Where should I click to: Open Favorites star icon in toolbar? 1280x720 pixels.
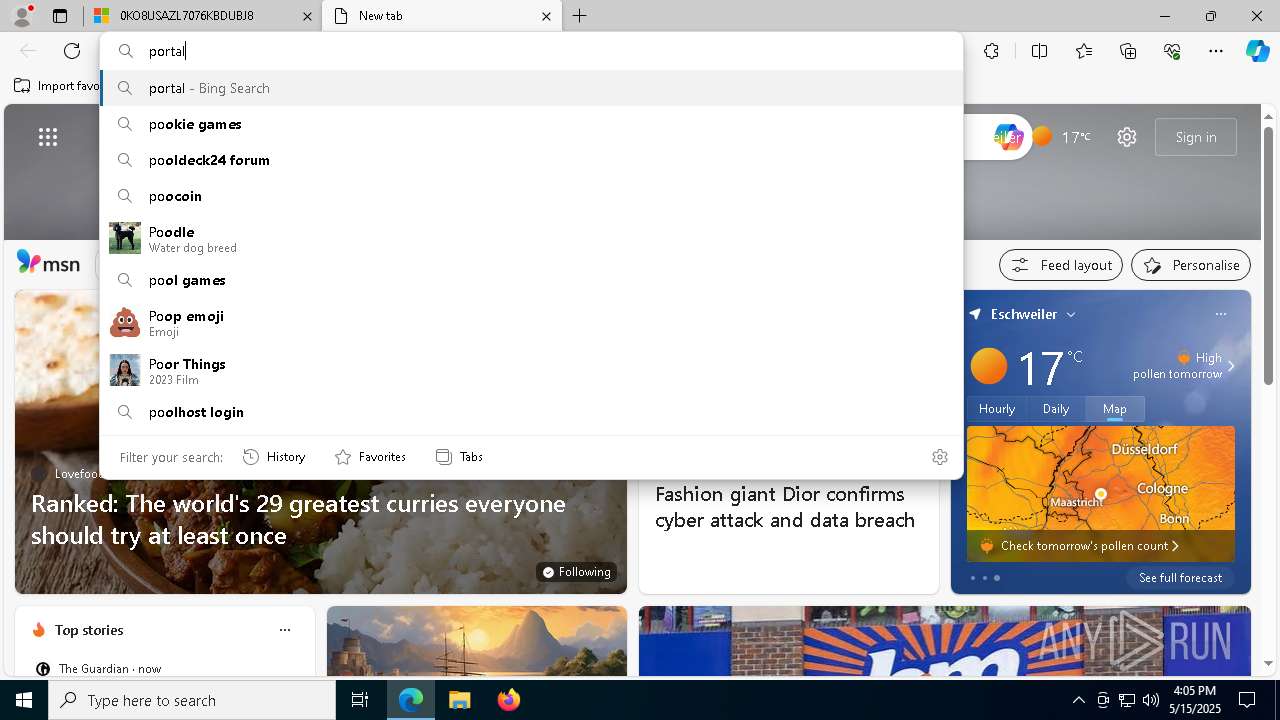1084,51
